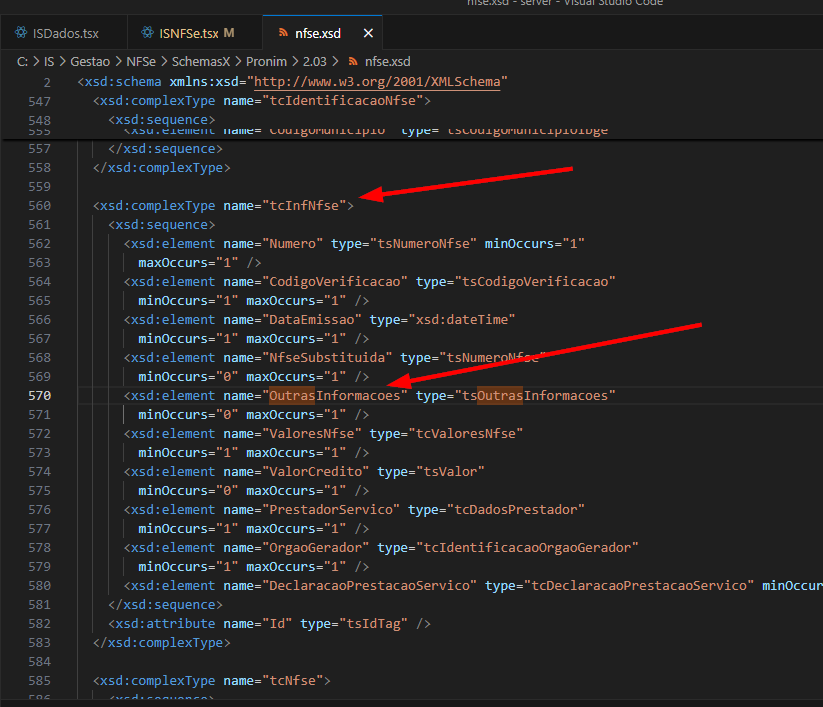This screenshot has width=823, height=707.
Task: Click the "OutrasInformacoes" name value
Action: click(334, 396)
